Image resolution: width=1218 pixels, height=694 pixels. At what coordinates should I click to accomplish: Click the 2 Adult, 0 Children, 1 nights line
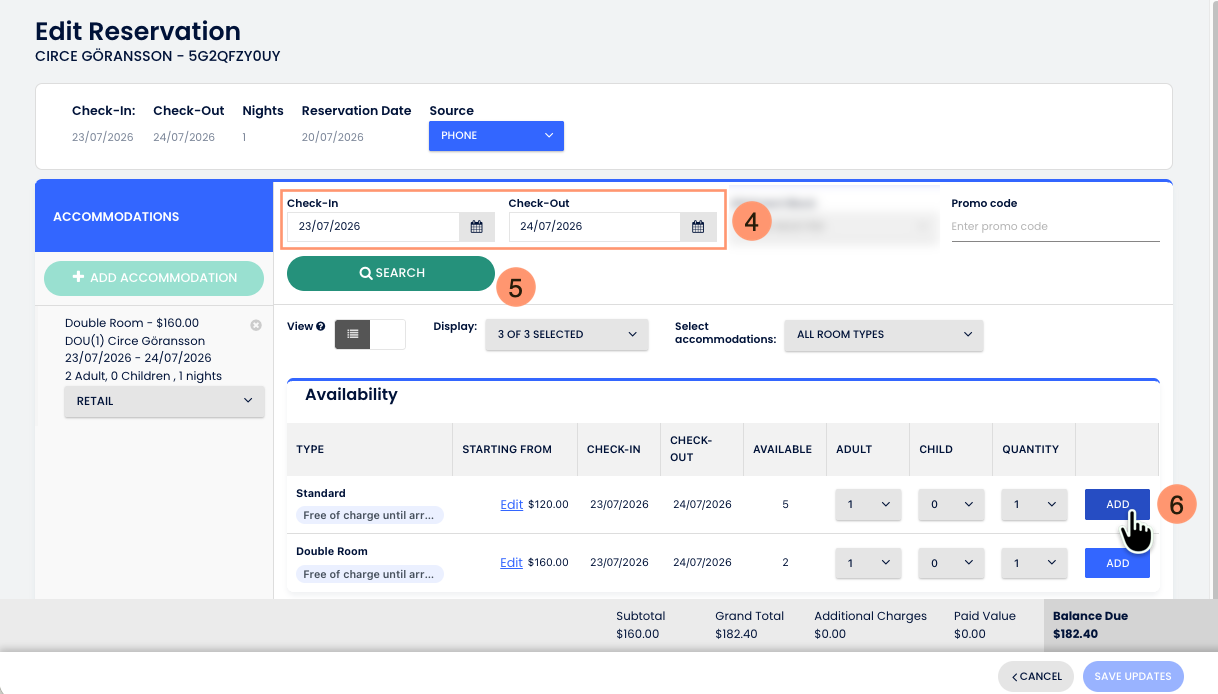[143, 376]
